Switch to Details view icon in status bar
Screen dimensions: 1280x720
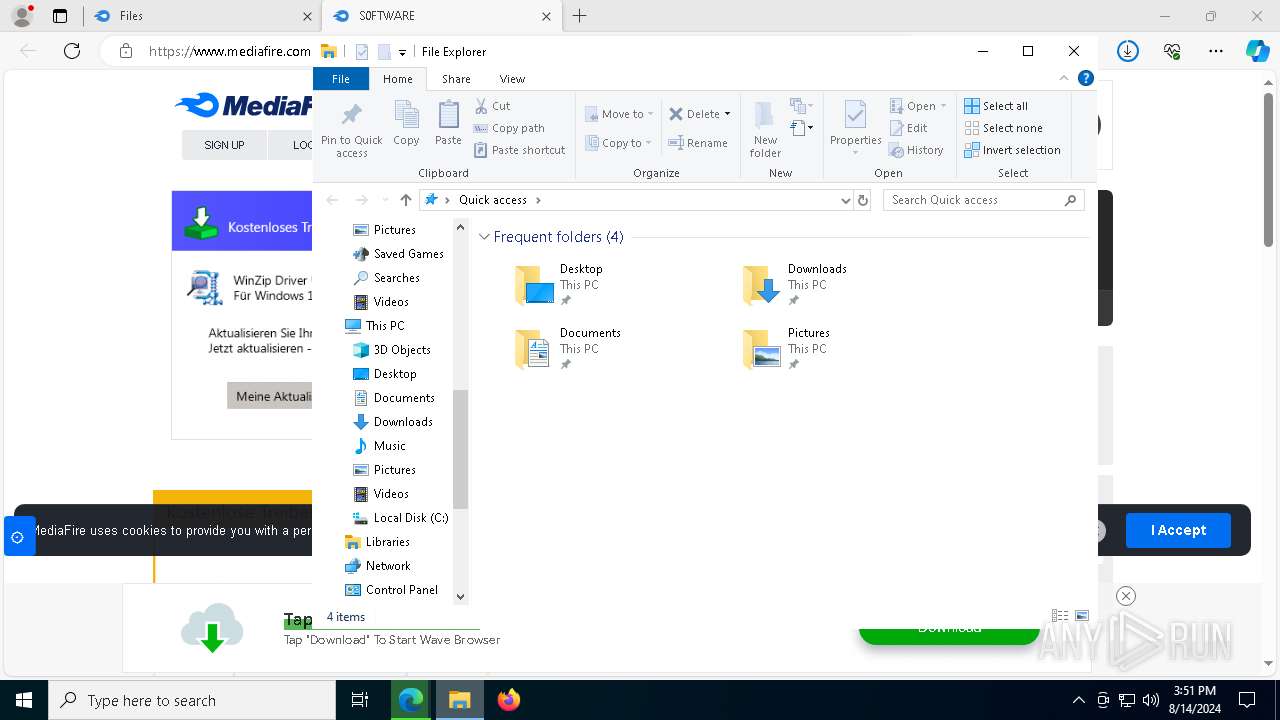1060,616
